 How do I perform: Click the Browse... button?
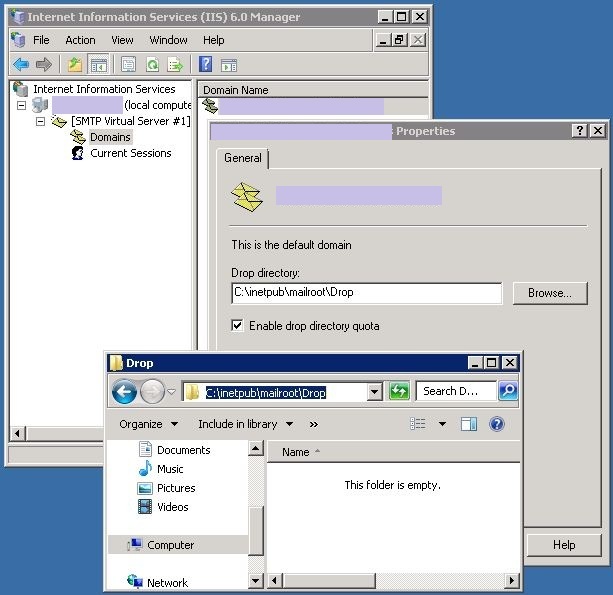pyautogui.click(x=550, y=293)
